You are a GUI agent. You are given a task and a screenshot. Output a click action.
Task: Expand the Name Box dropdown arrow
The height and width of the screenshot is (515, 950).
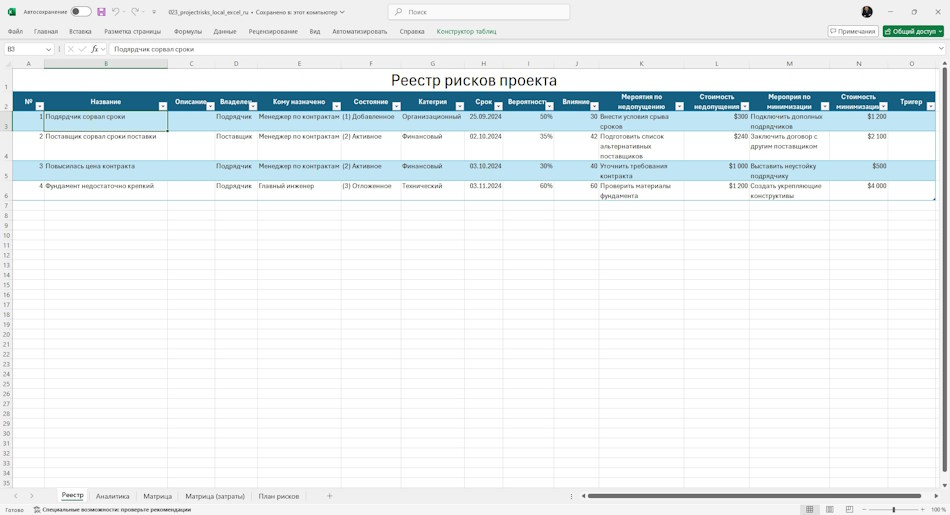pos(48,49)
